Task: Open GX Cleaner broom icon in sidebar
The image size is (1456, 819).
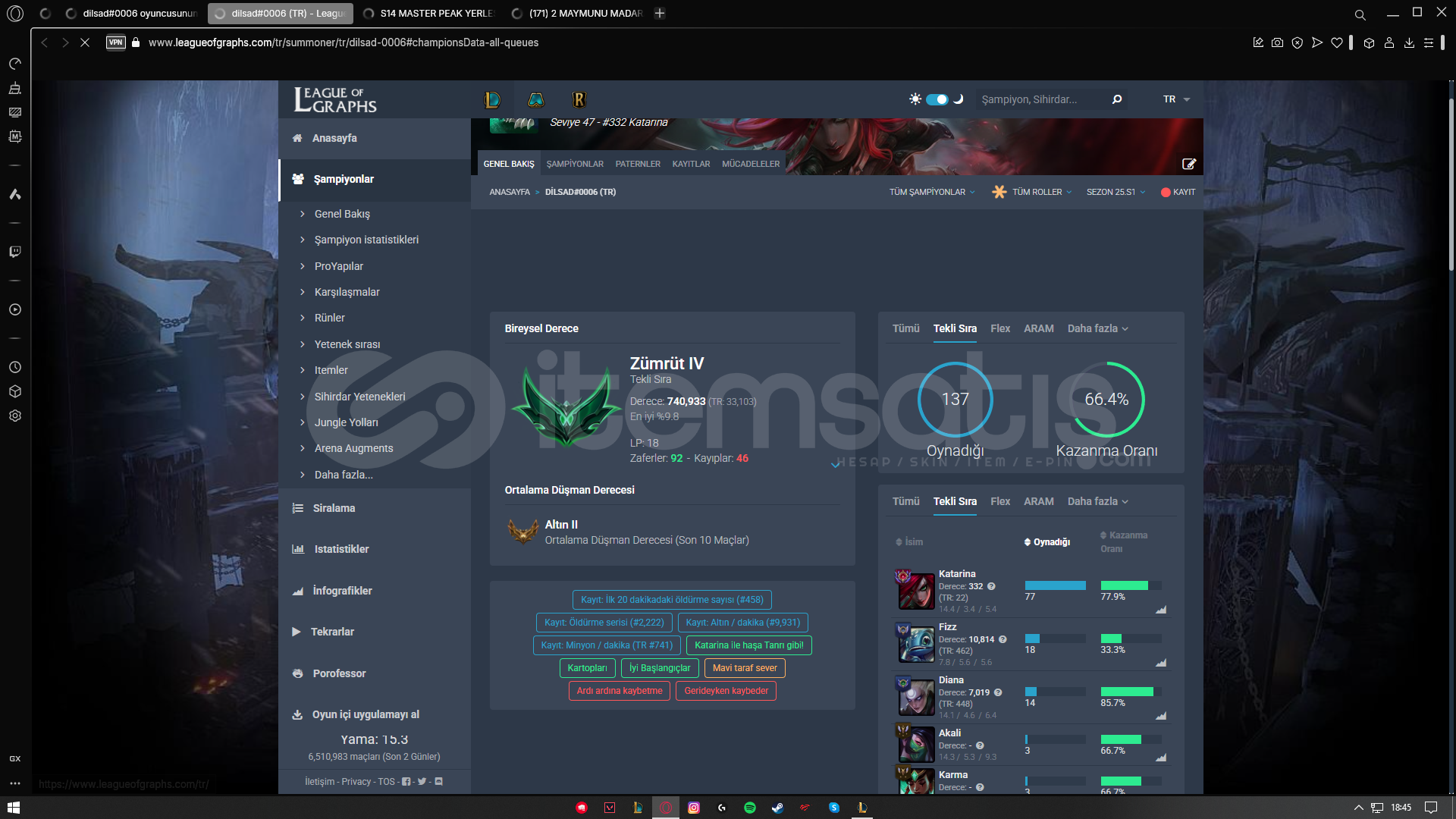Action: pos(15,88)
